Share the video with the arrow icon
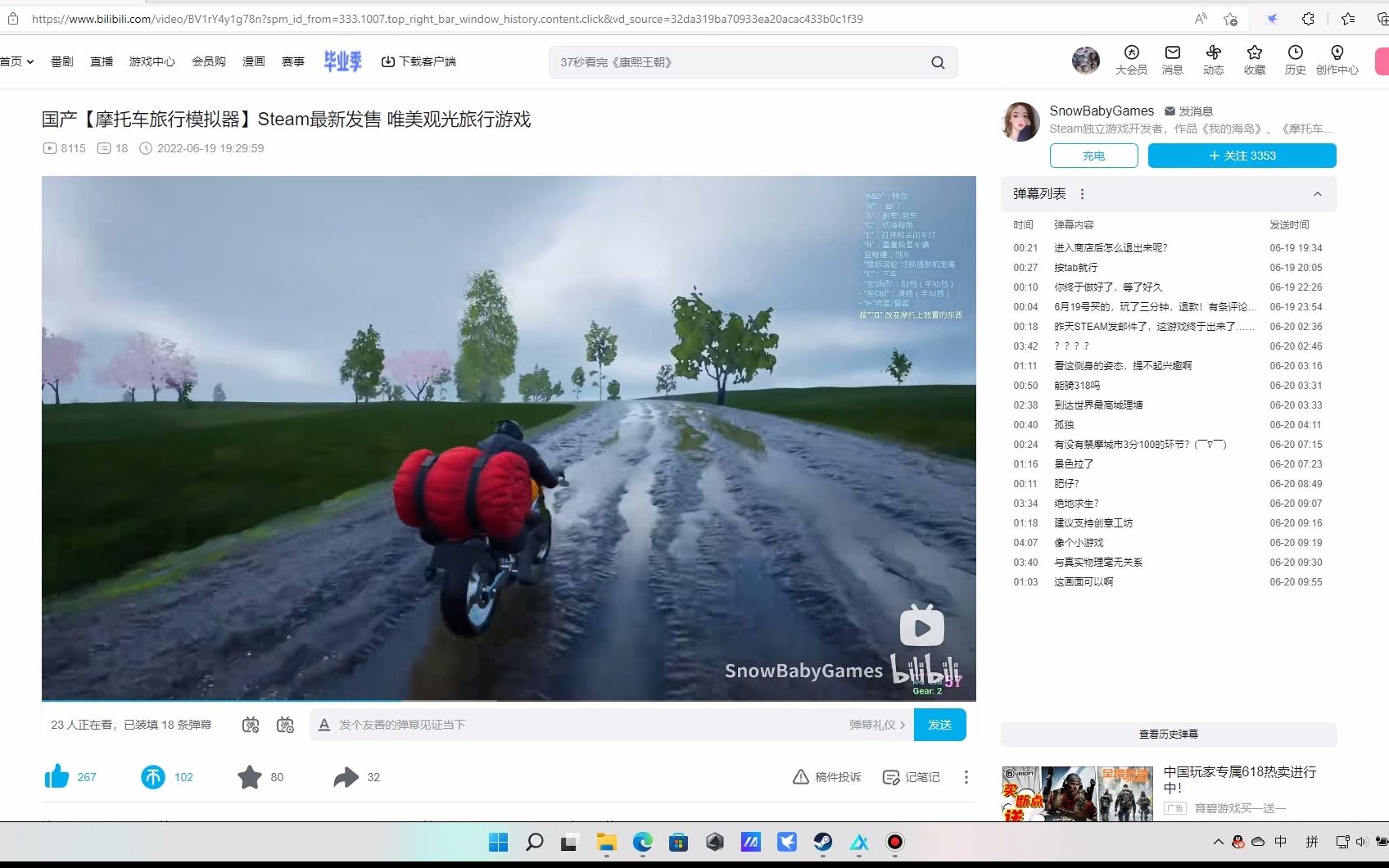Screen dimensions: 1389x868 pyautogui.click(x=346, y=776)
